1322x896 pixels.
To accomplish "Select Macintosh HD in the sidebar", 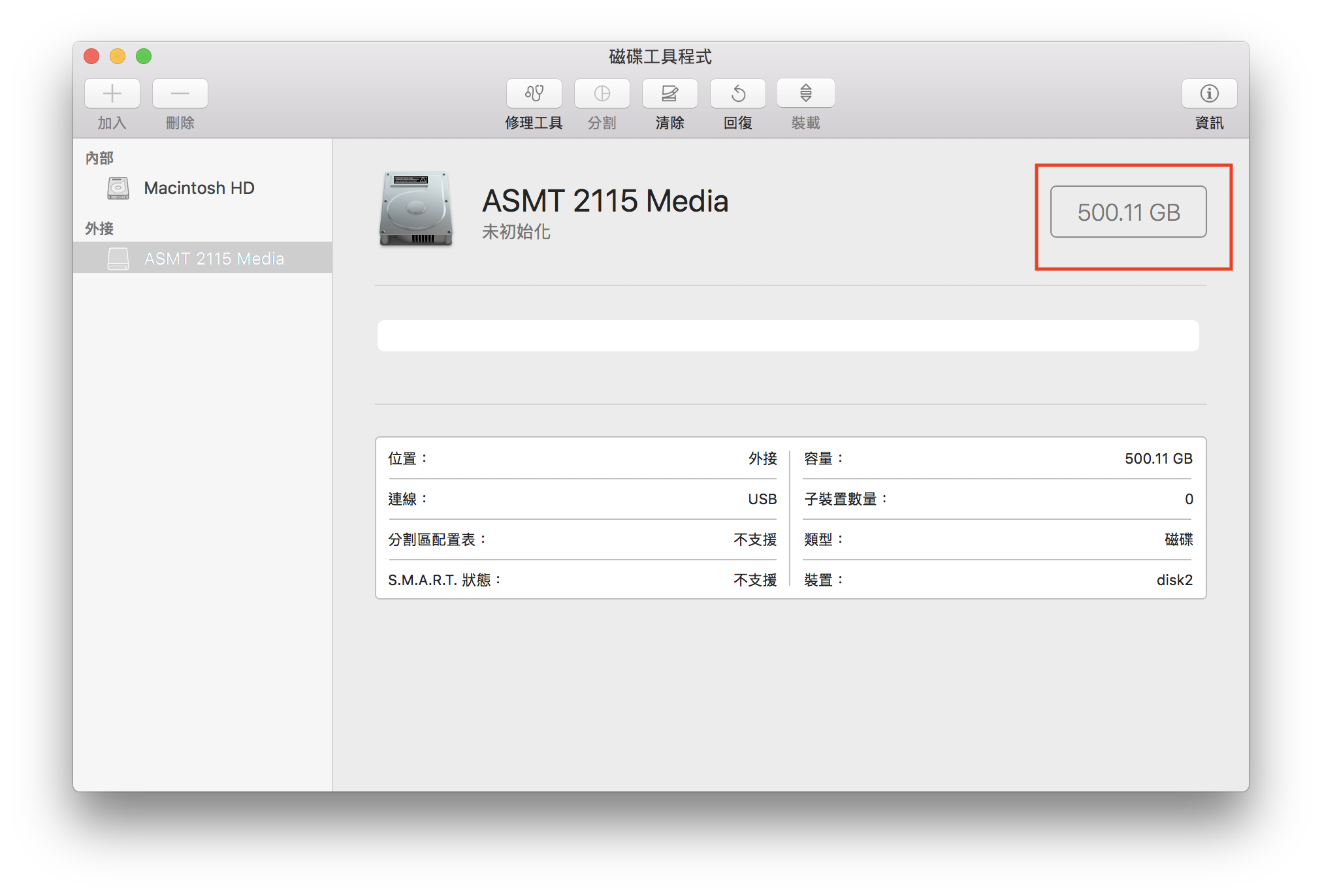I will point(199,188).
